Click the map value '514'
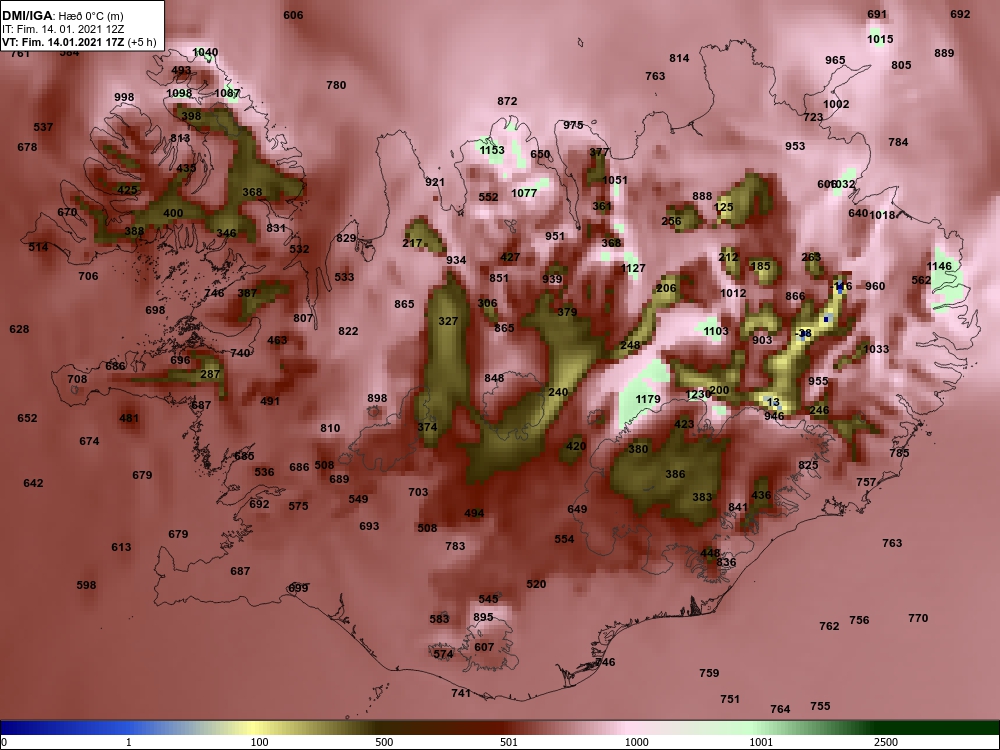The width and height of the screenshot is (1000, 750). tap(38, 247)
